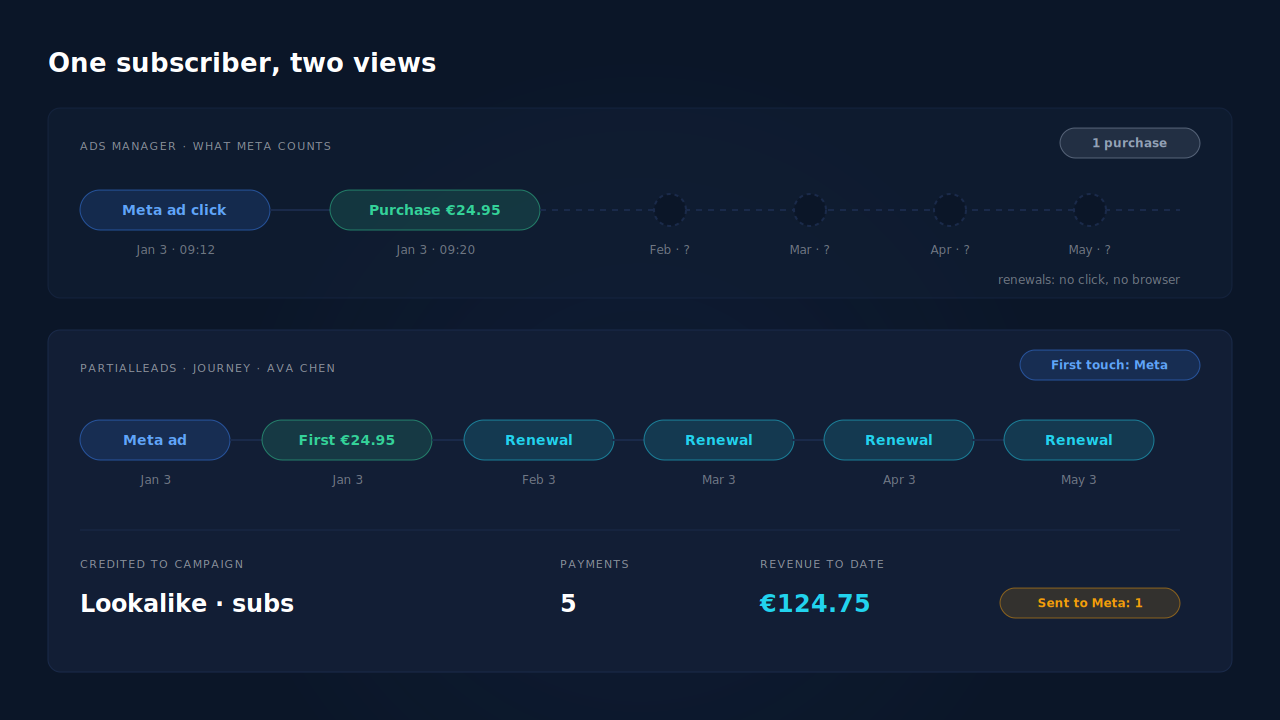1280x720 pixels.
Task: Click the 'Feb 3' date label
Action: pyautogui.click(x=539, y=480)
